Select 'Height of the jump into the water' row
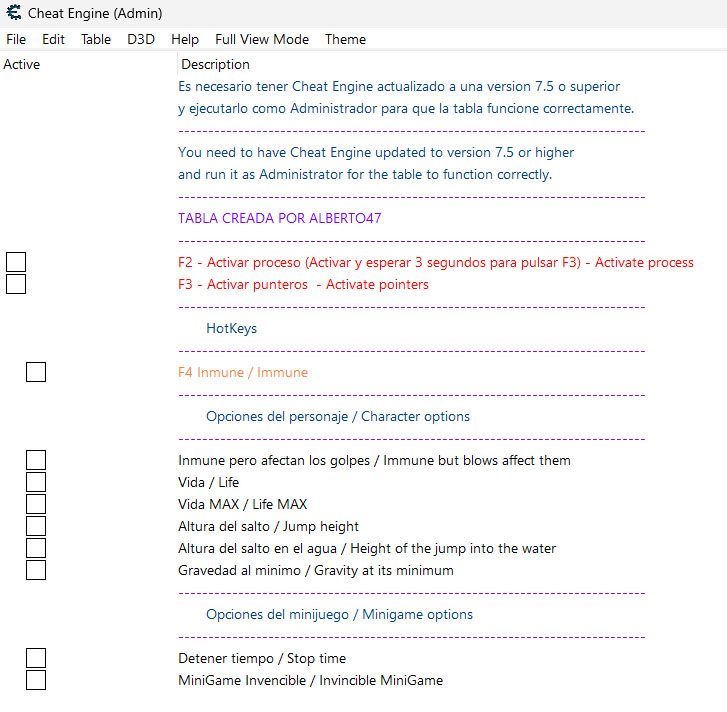This screenshot has height=712, width=727. pos(367,548)
